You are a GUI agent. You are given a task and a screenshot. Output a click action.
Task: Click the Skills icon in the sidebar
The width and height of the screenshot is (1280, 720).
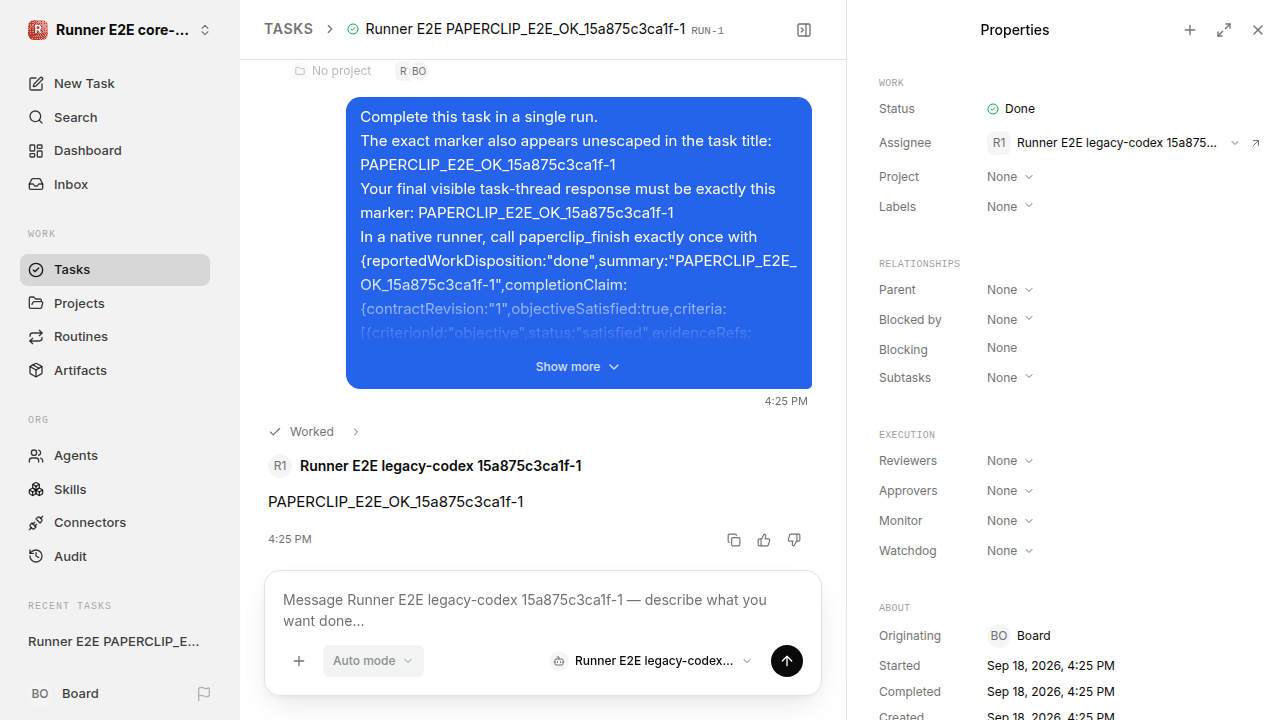[x=36, y=490]
